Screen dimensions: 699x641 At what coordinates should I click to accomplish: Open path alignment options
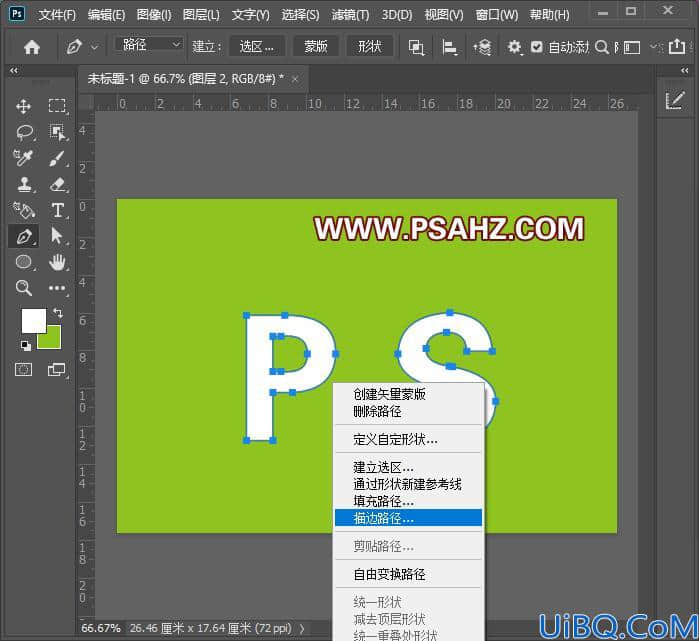(x=449, y=47)
